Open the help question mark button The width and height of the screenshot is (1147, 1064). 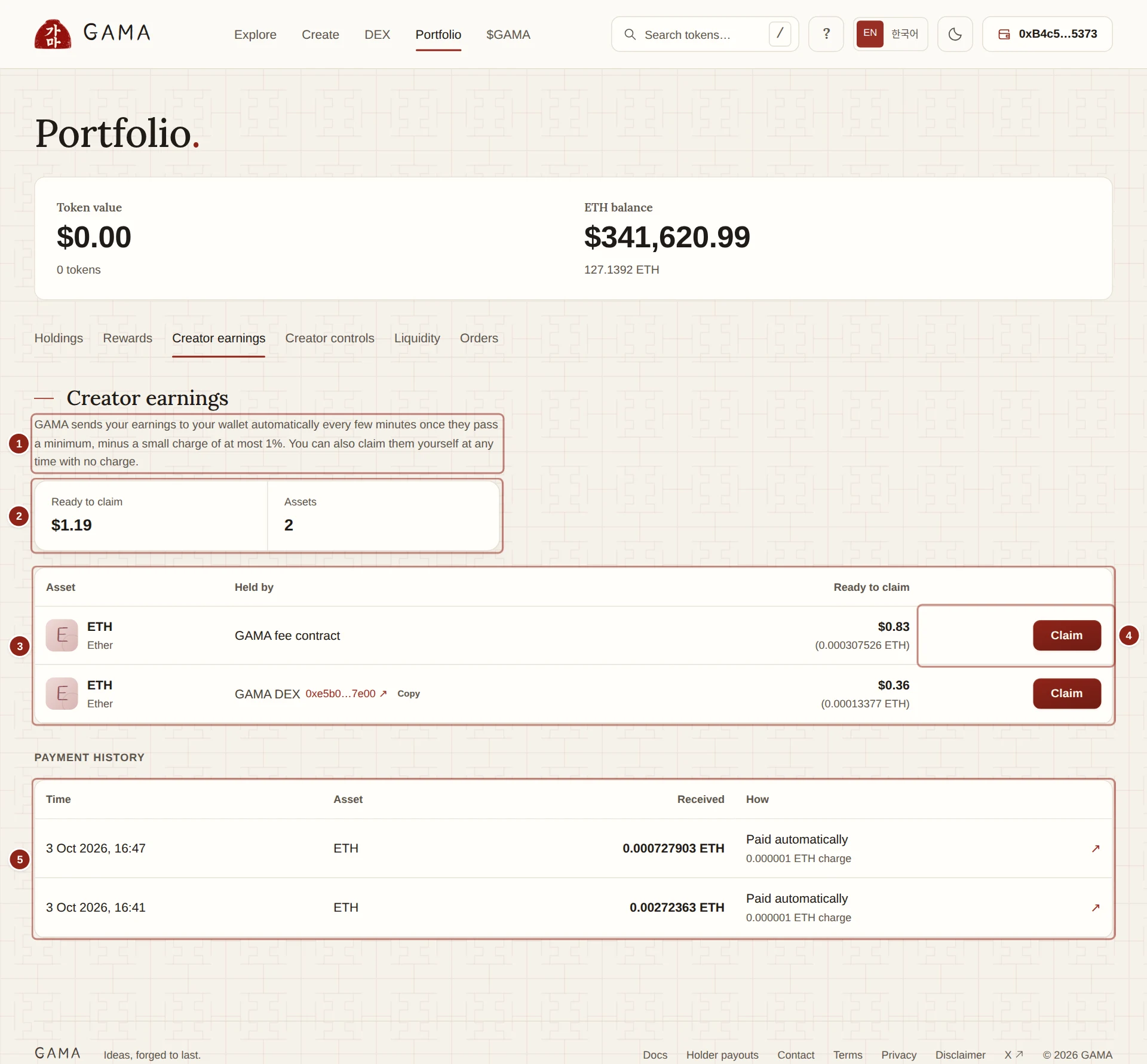coord(826,34)
